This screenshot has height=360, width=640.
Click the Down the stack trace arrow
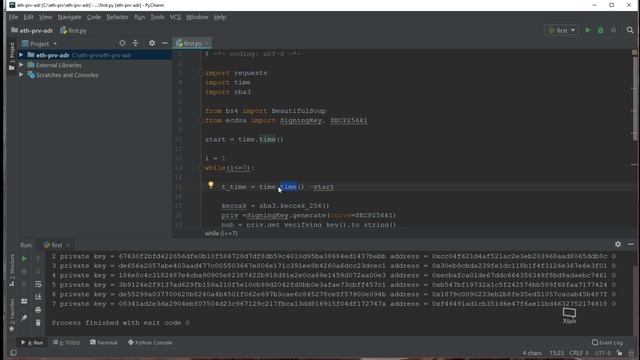[x=38, y=271]
